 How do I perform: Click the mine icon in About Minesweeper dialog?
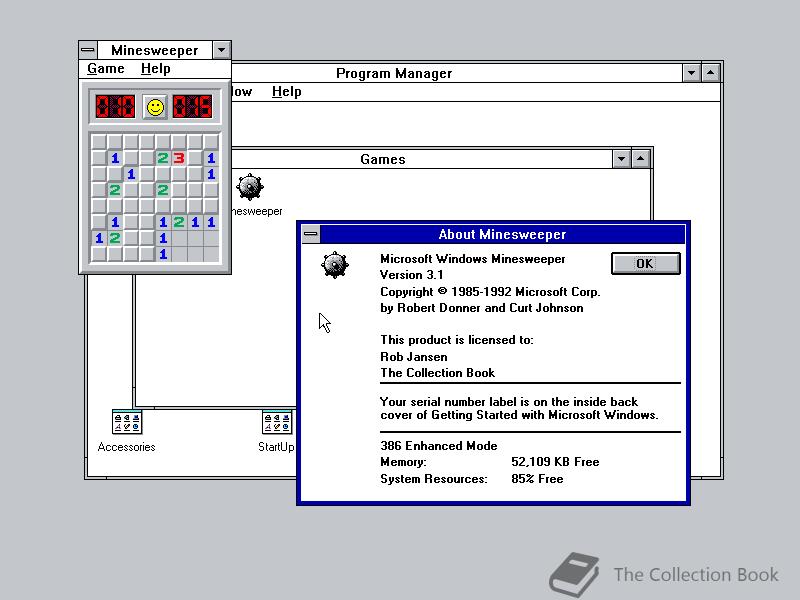[x=335, y=265]
